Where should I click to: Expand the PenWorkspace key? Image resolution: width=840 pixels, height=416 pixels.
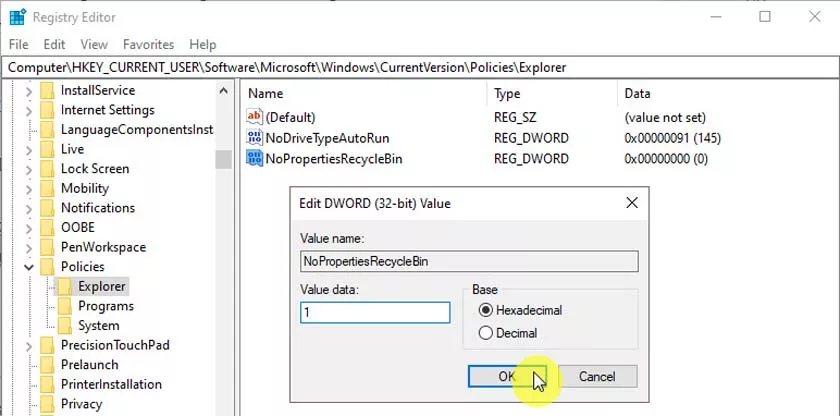(29, 247)
